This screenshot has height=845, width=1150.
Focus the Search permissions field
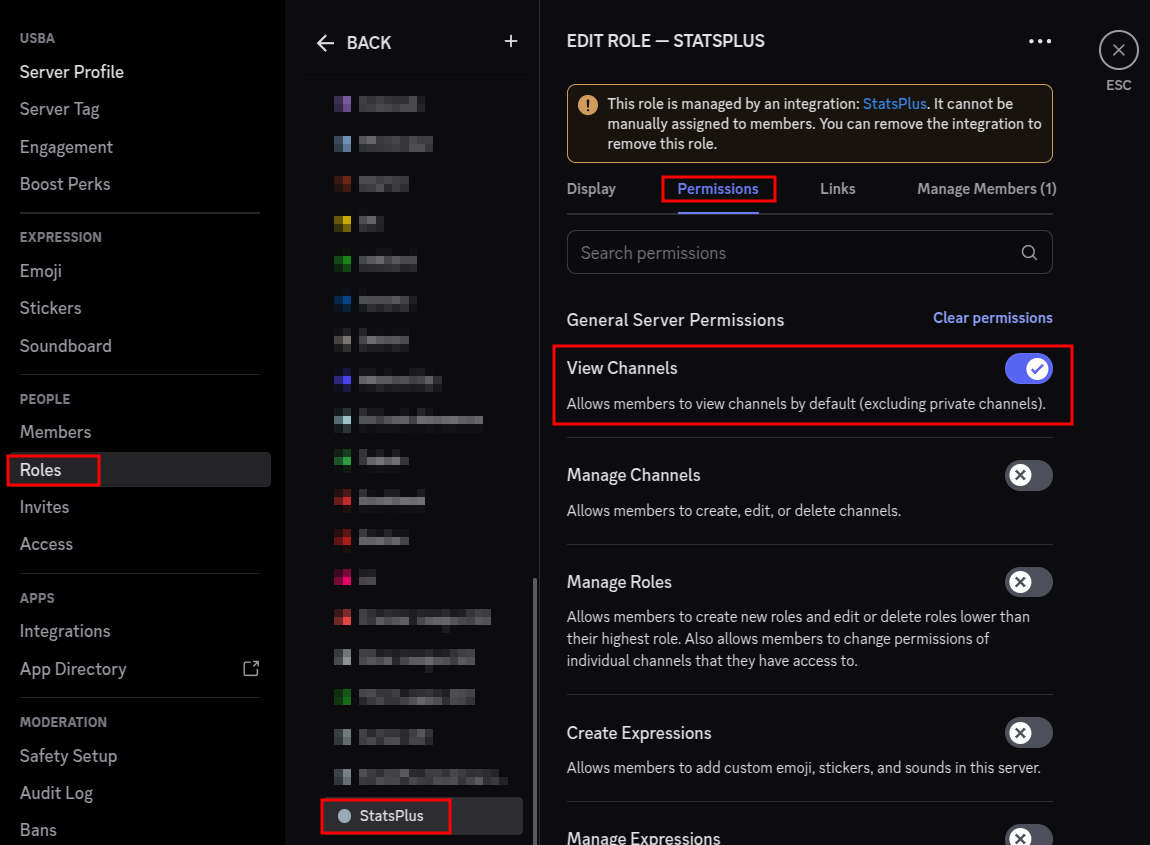[x=790, y=253]
